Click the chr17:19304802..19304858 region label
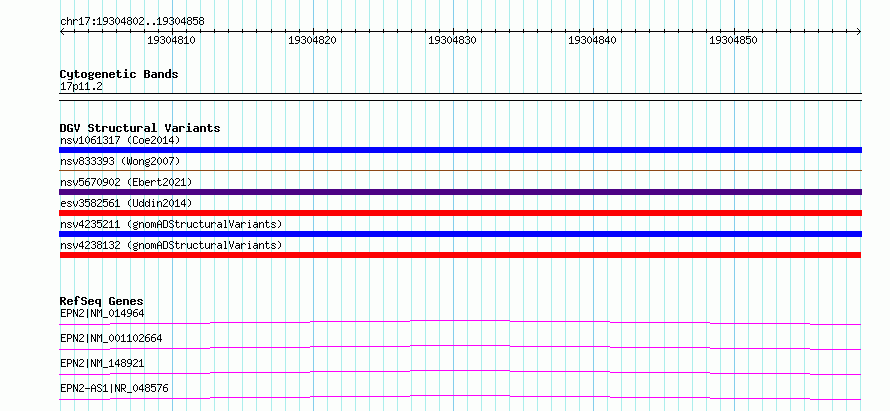 pyautogui.click(x=132, y=21)
